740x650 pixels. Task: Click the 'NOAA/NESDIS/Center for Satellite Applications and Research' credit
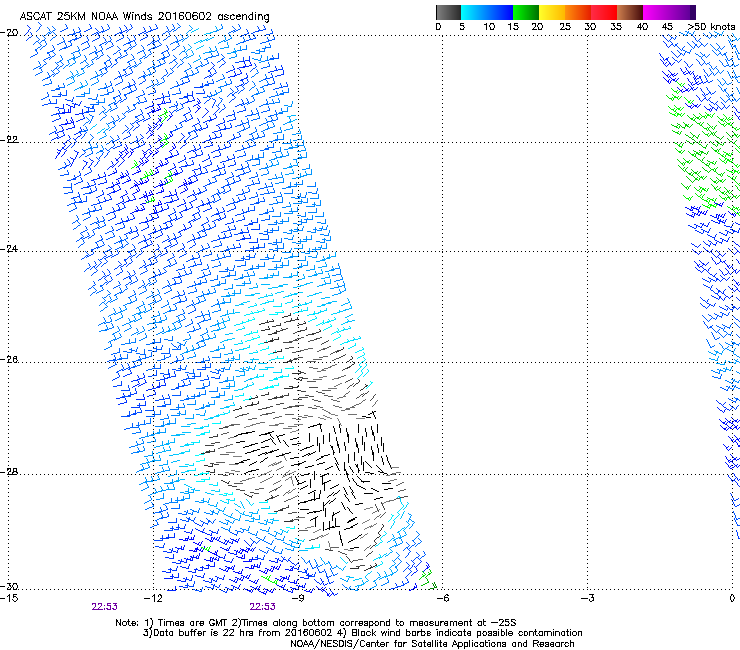[x=432, y=644]
